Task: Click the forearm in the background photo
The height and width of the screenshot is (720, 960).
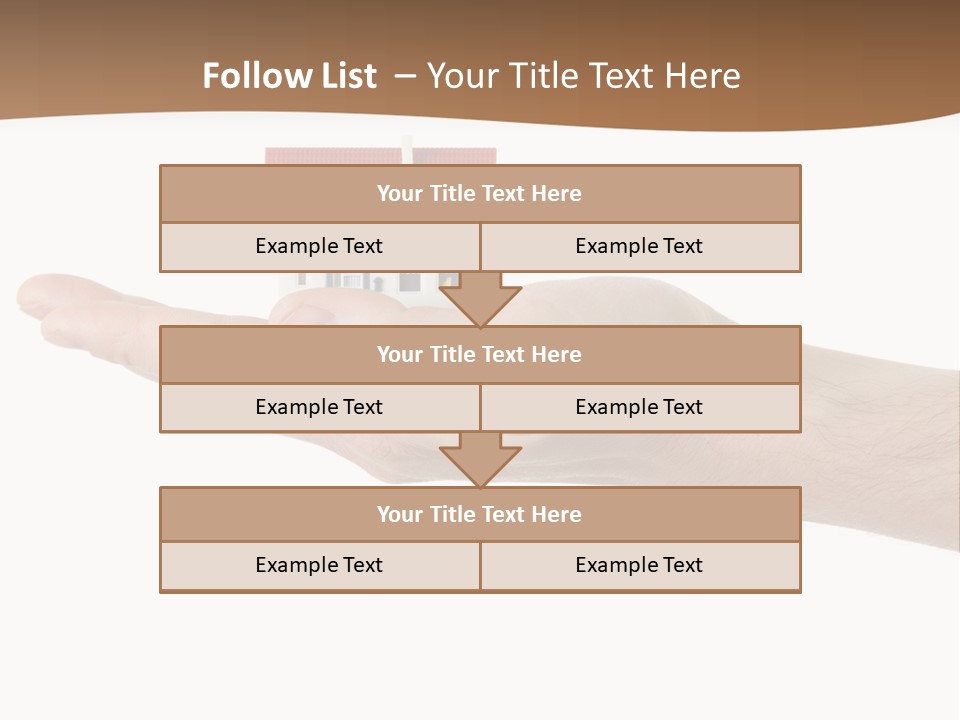Action: (x=880, y=450)
